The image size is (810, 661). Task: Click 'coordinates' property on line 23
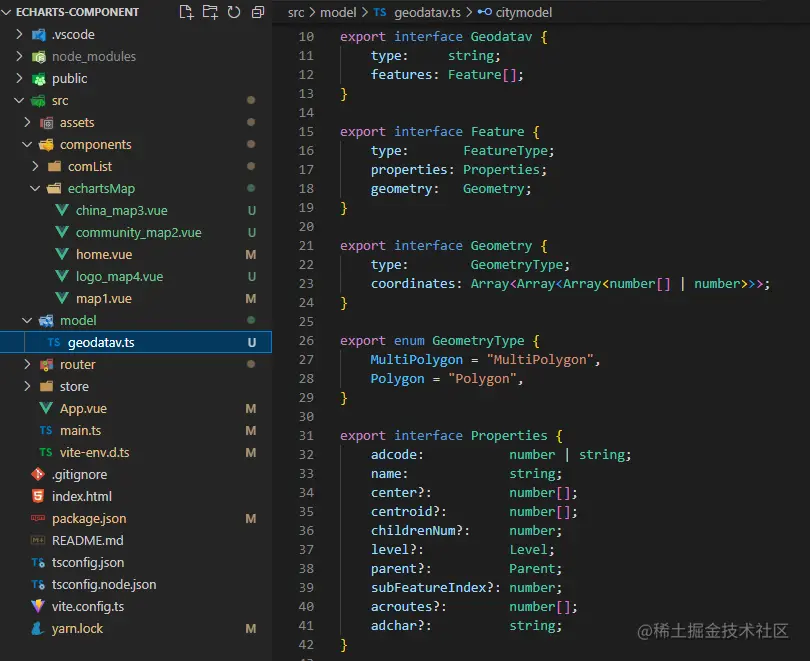[x=413, y=284]
